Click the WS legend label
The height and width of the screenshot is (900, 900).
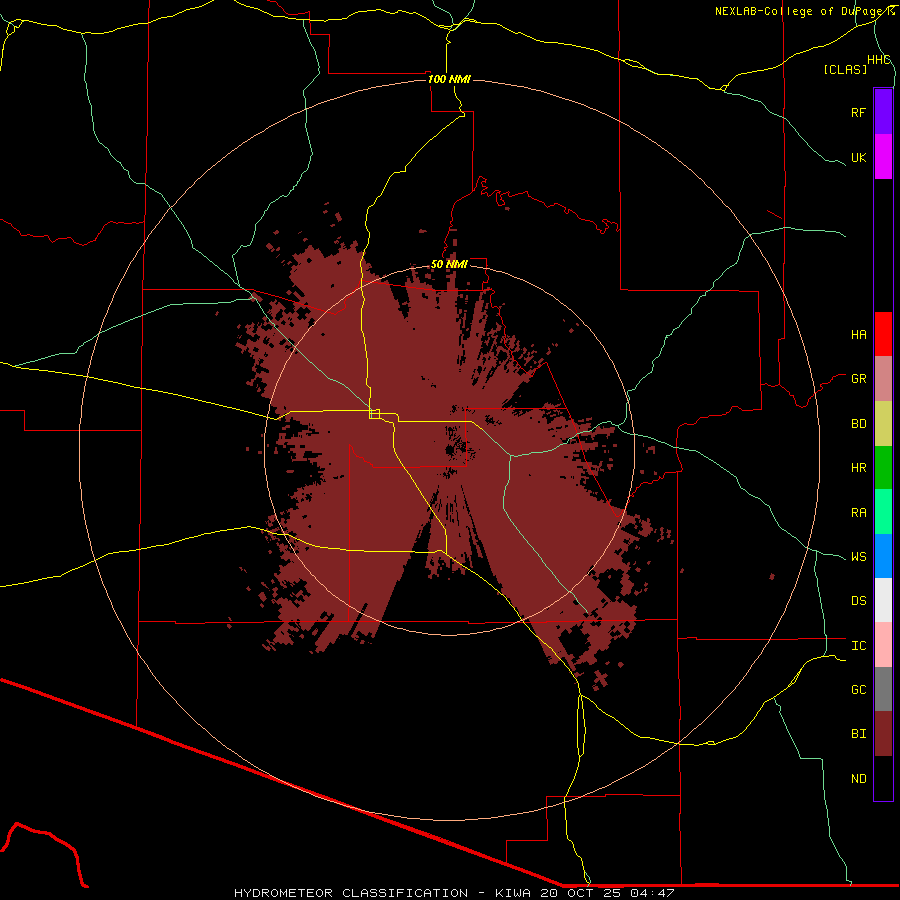click(x=859, y=557)
